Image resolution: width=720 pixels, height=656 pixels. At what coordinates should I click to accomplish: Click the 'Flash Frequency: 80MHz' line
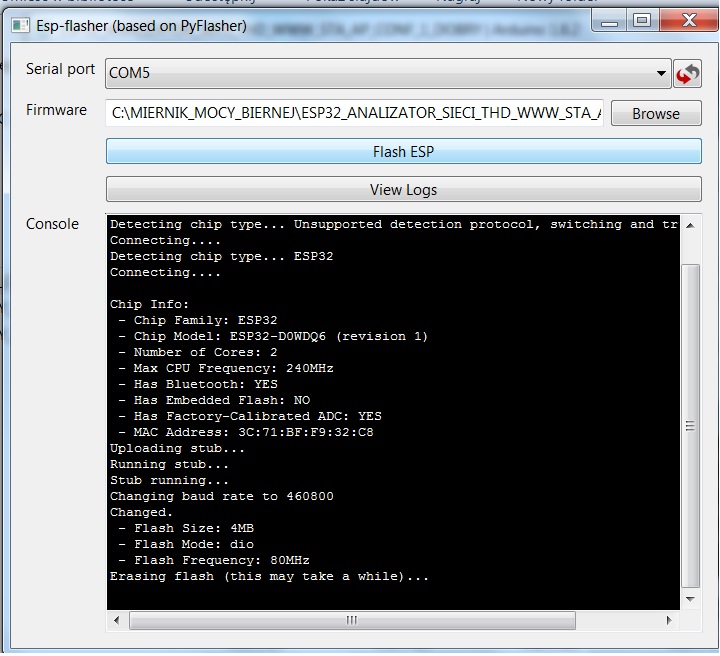pyautogui.click(x=214, y=561)
